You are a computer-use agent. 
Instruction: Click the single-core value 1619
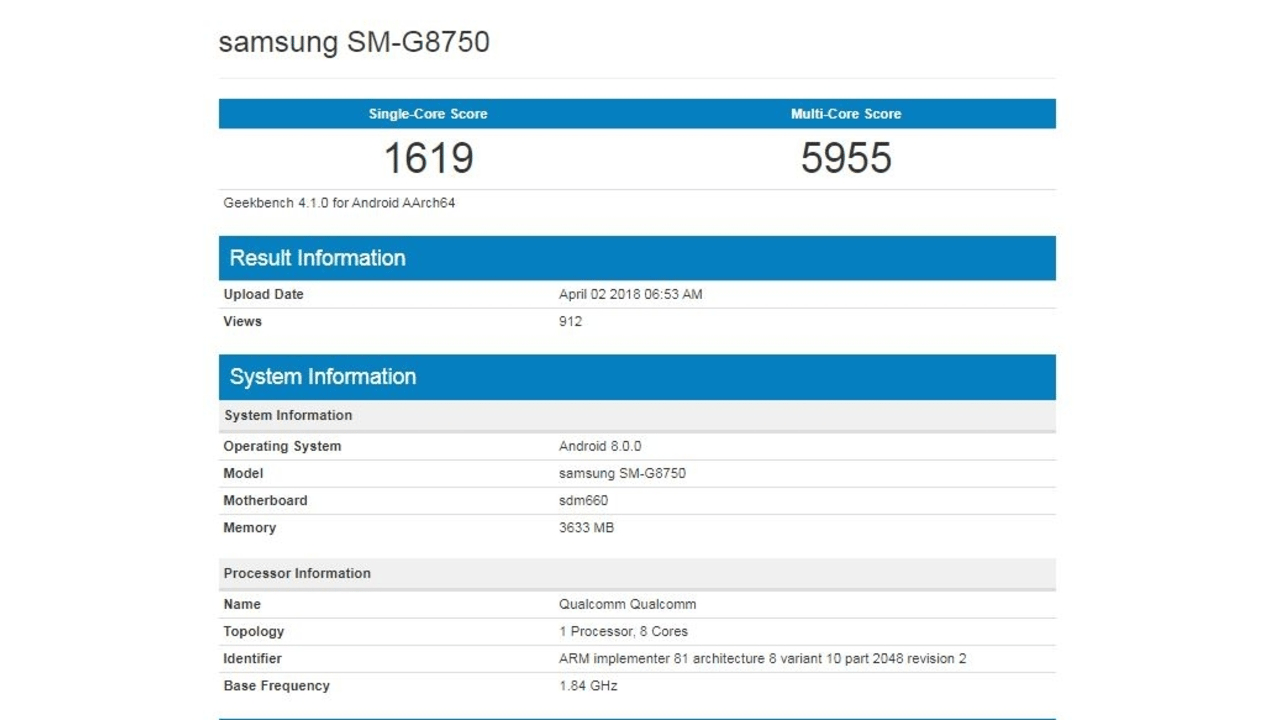pyautogui.click(x=428, y=158)
